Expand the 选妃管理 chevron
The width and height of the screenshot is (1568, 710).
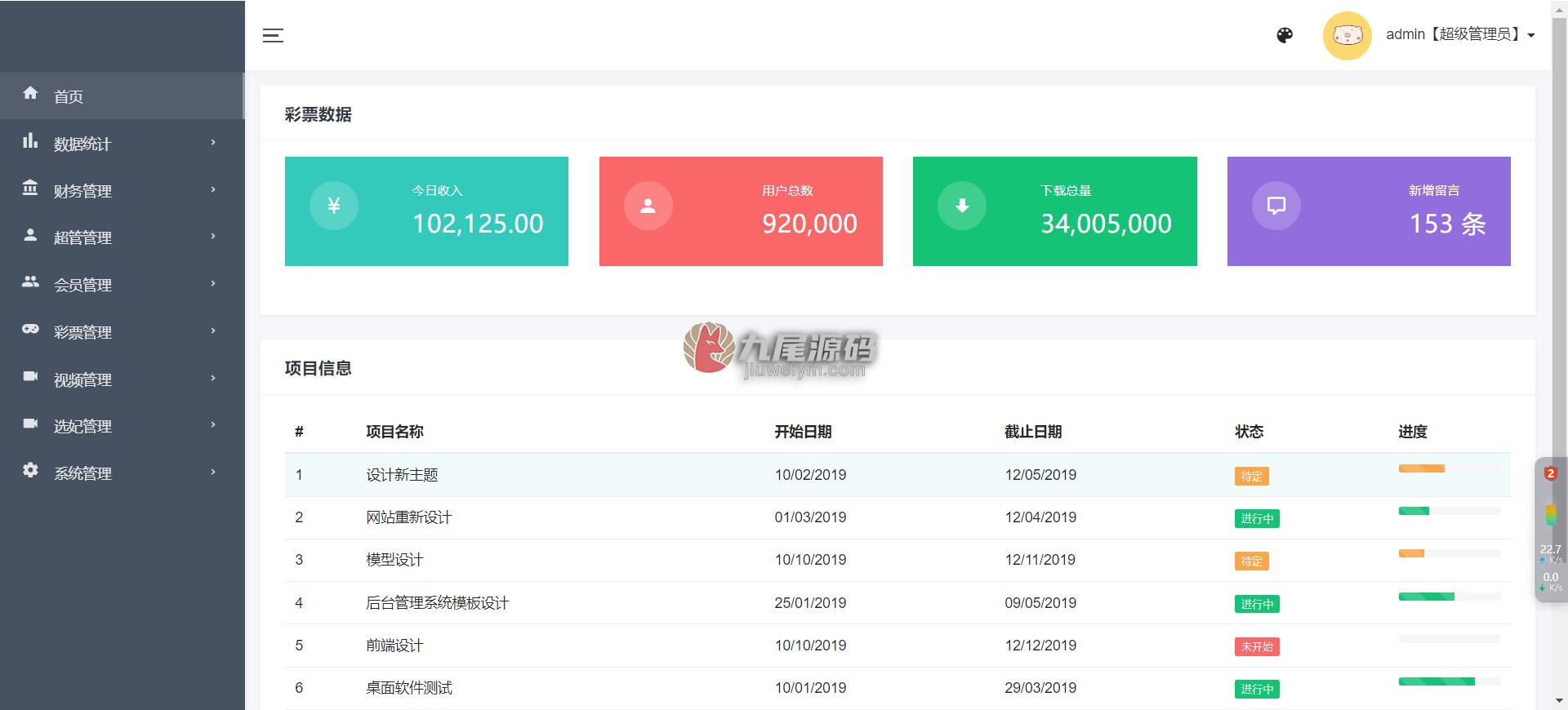click(213, 424)
